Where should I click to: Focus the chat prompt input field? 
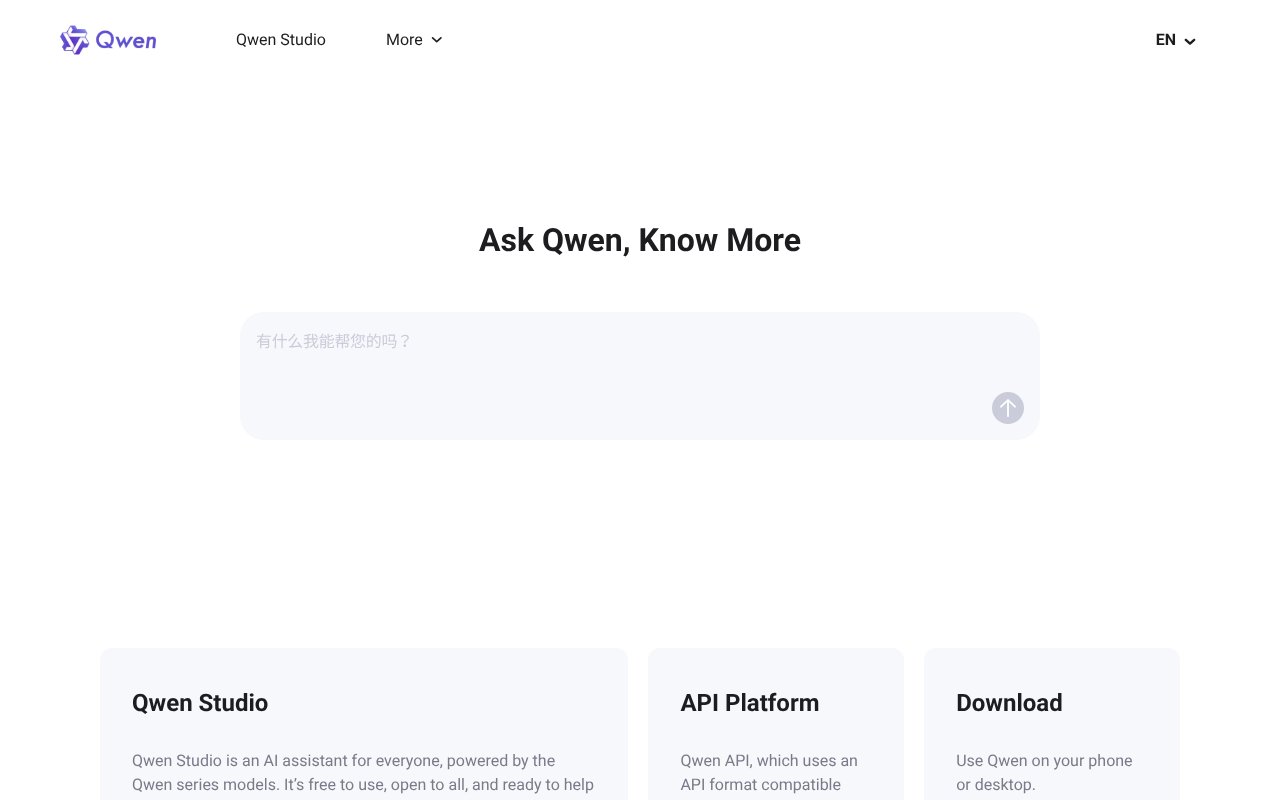tap(640, 376)
